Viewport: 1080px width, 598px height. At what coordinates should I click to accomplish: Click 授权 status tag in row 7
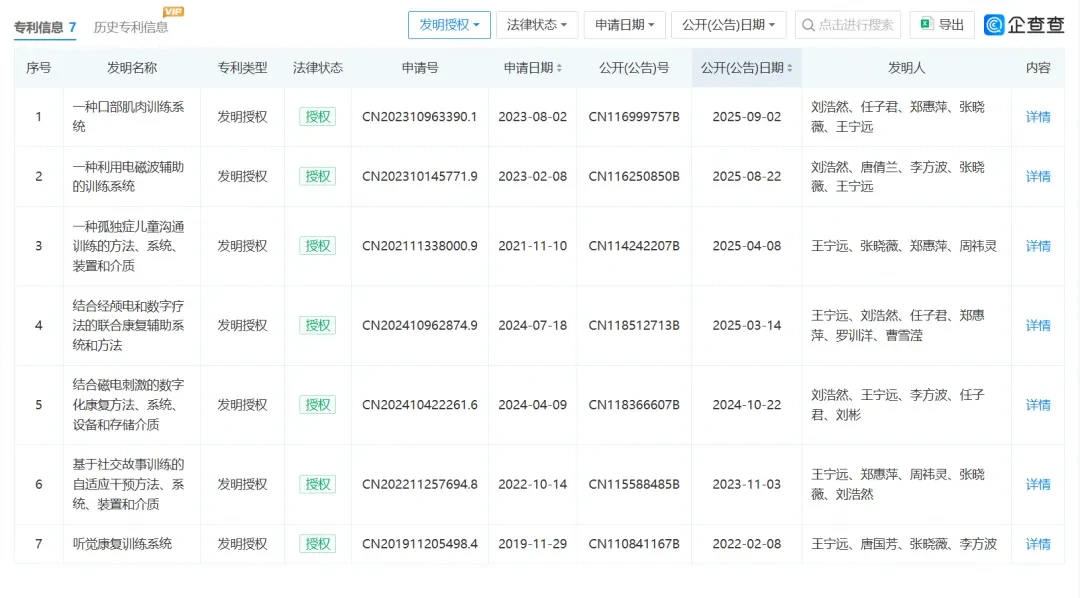(x=318, y=544)
